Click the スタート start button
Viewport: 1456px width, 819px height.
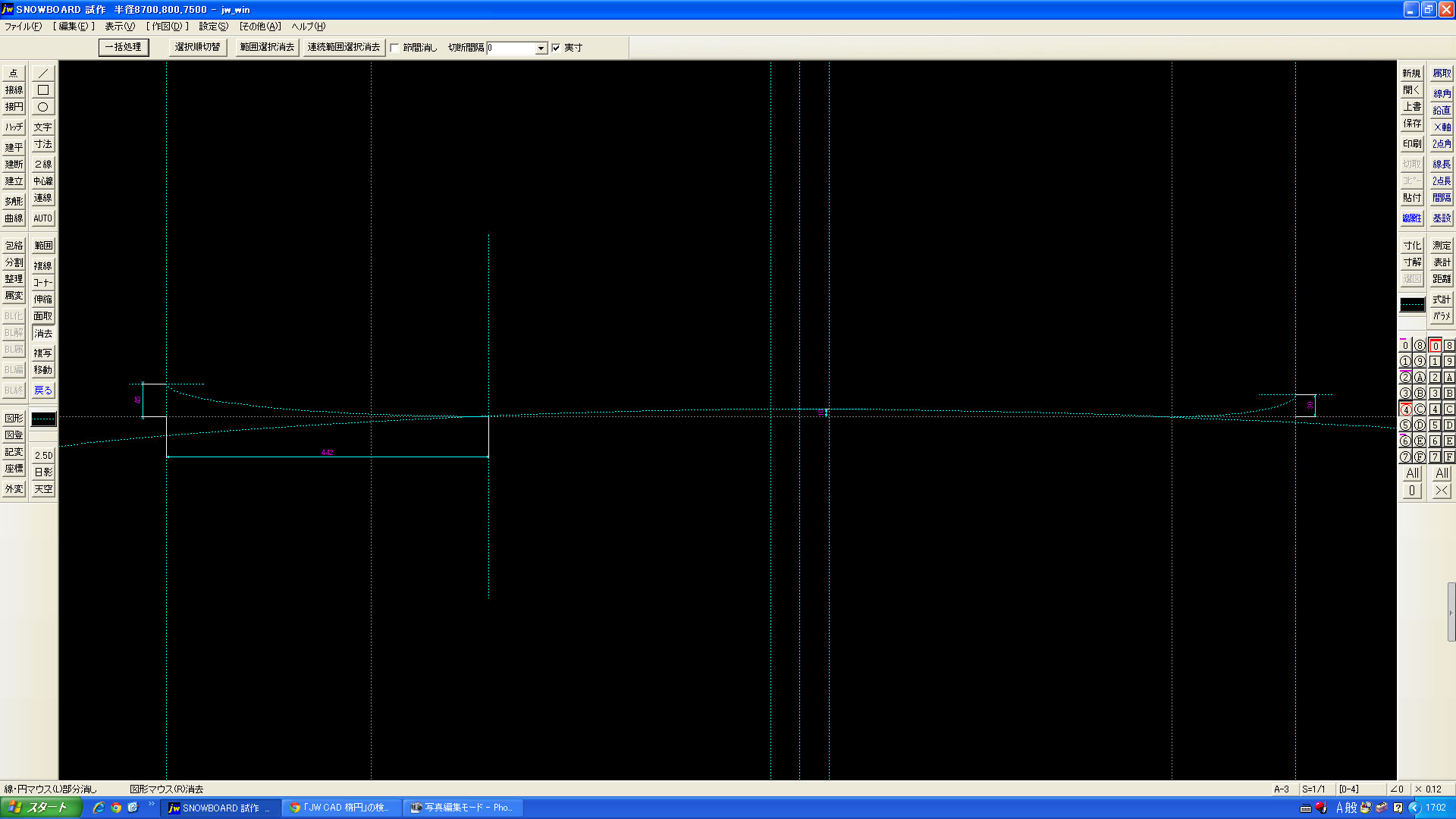[x=41, y=808]
